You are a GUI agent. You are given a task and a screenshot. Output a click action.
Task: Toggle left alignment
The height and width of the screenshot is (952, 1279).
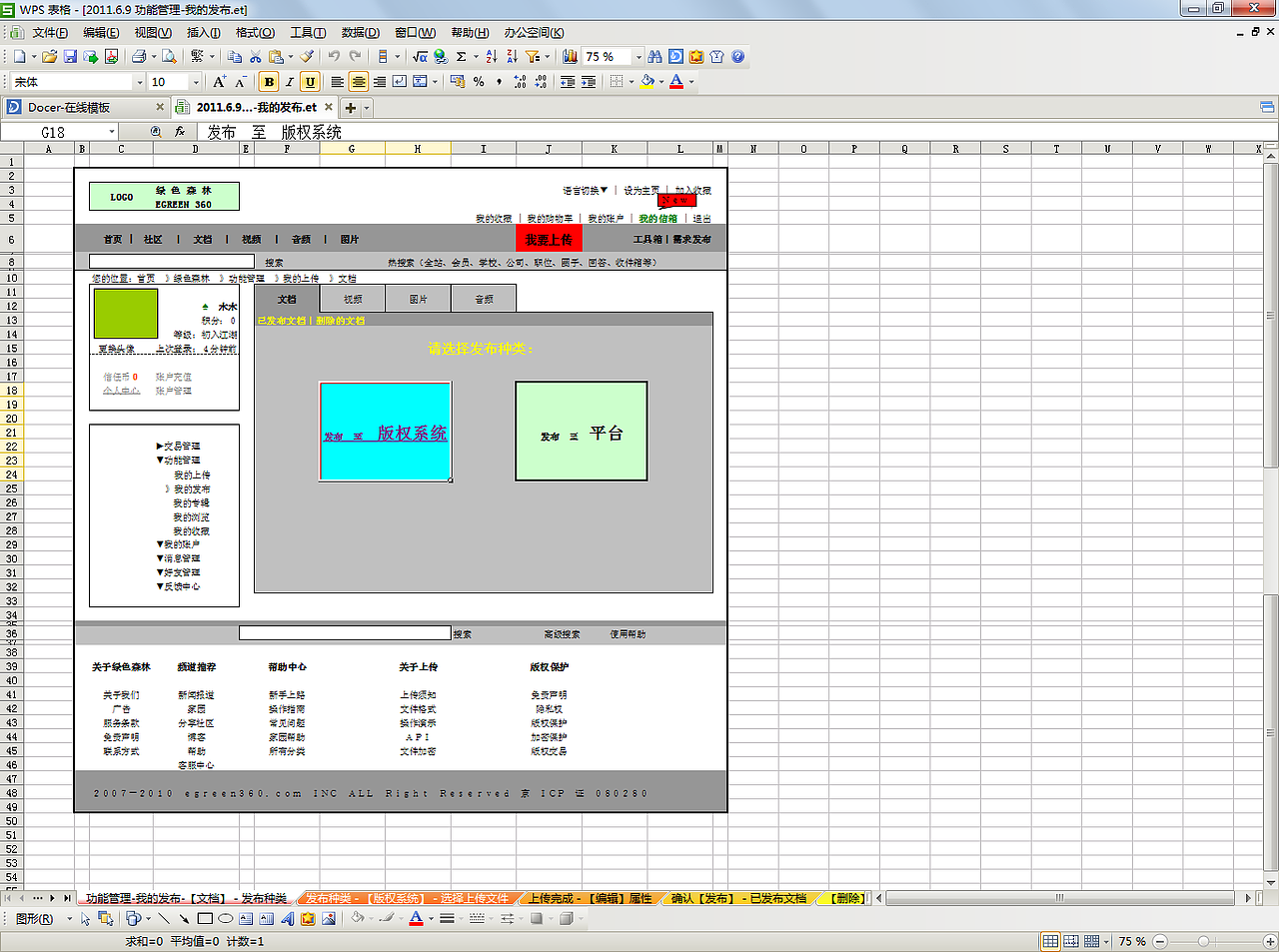point(338,82)
